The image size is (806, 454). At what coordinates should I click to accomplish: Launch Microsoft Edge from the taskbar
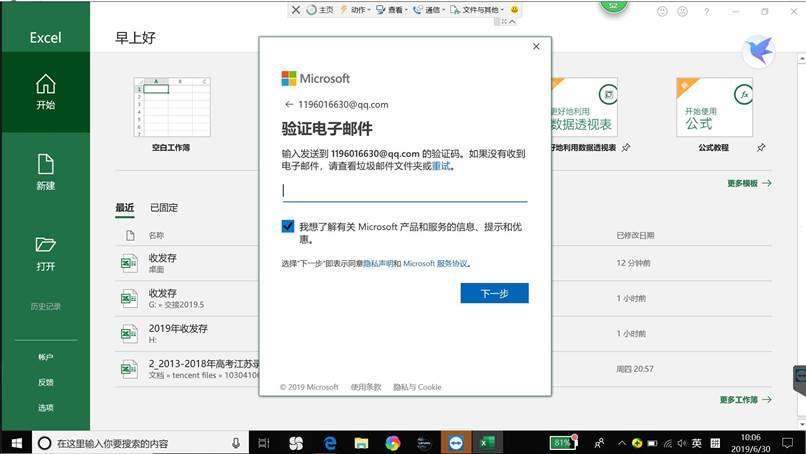pos(329,443)
